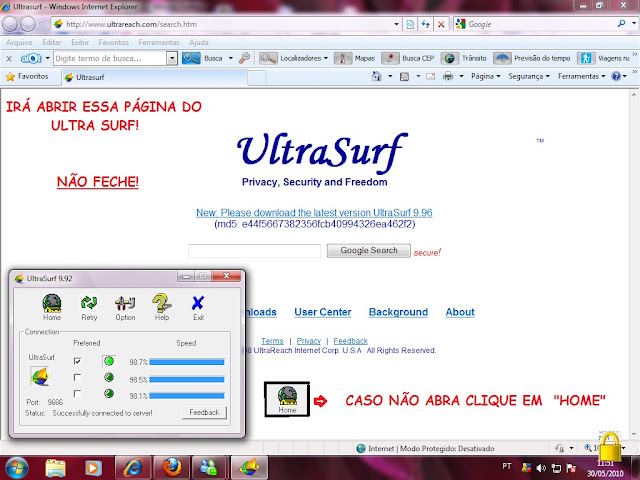Click the Favoritos star icon

[x=10, y=76]
